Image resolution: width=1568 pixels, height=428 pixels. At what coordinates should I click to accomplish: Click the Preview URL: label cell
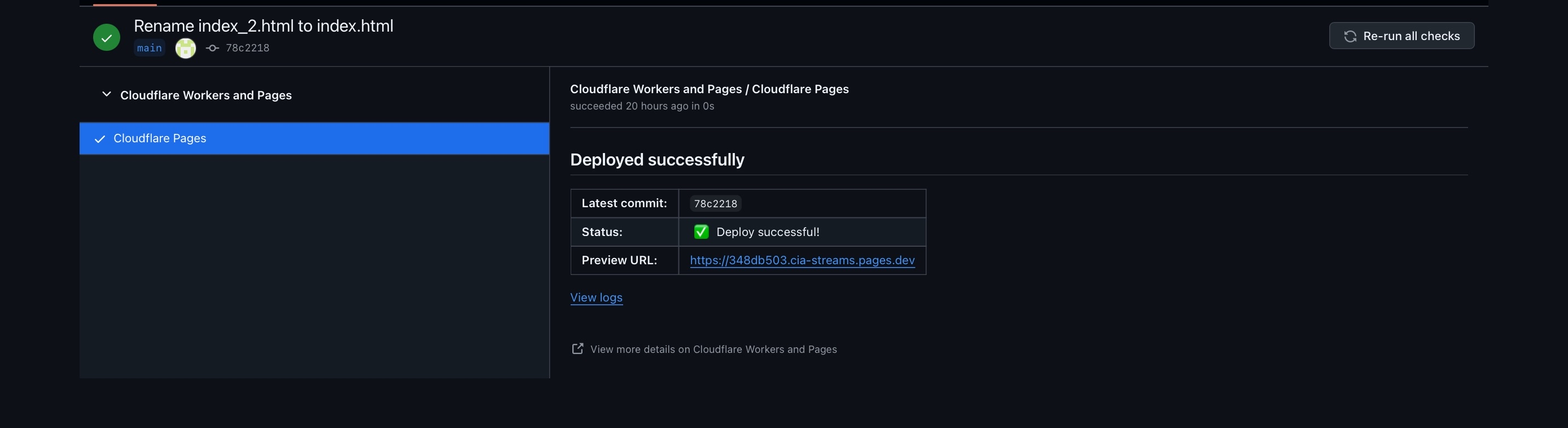coord(624,260)
